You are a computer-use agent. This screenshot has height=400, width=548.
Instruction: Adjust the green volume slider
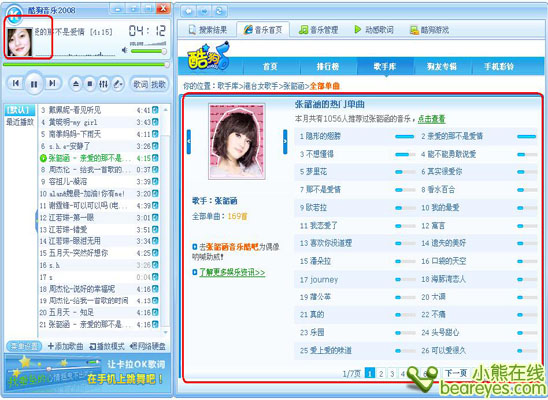[149, 51]
